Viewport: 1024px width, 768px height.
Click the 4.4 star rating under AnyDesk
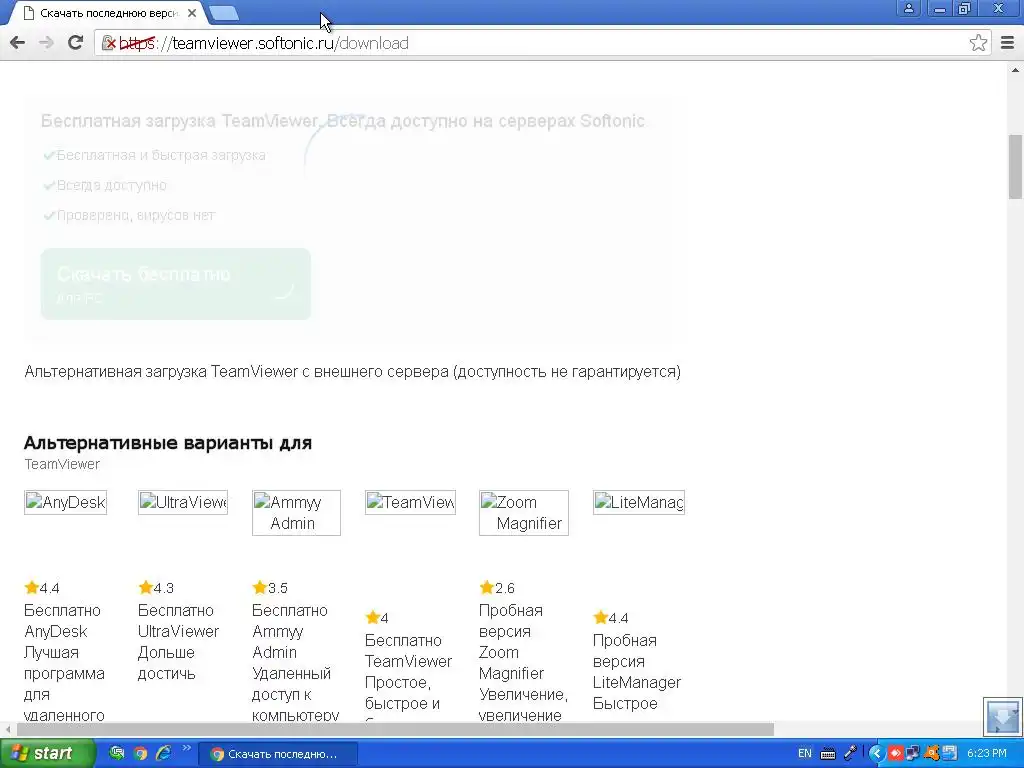(x=42, y=588)
